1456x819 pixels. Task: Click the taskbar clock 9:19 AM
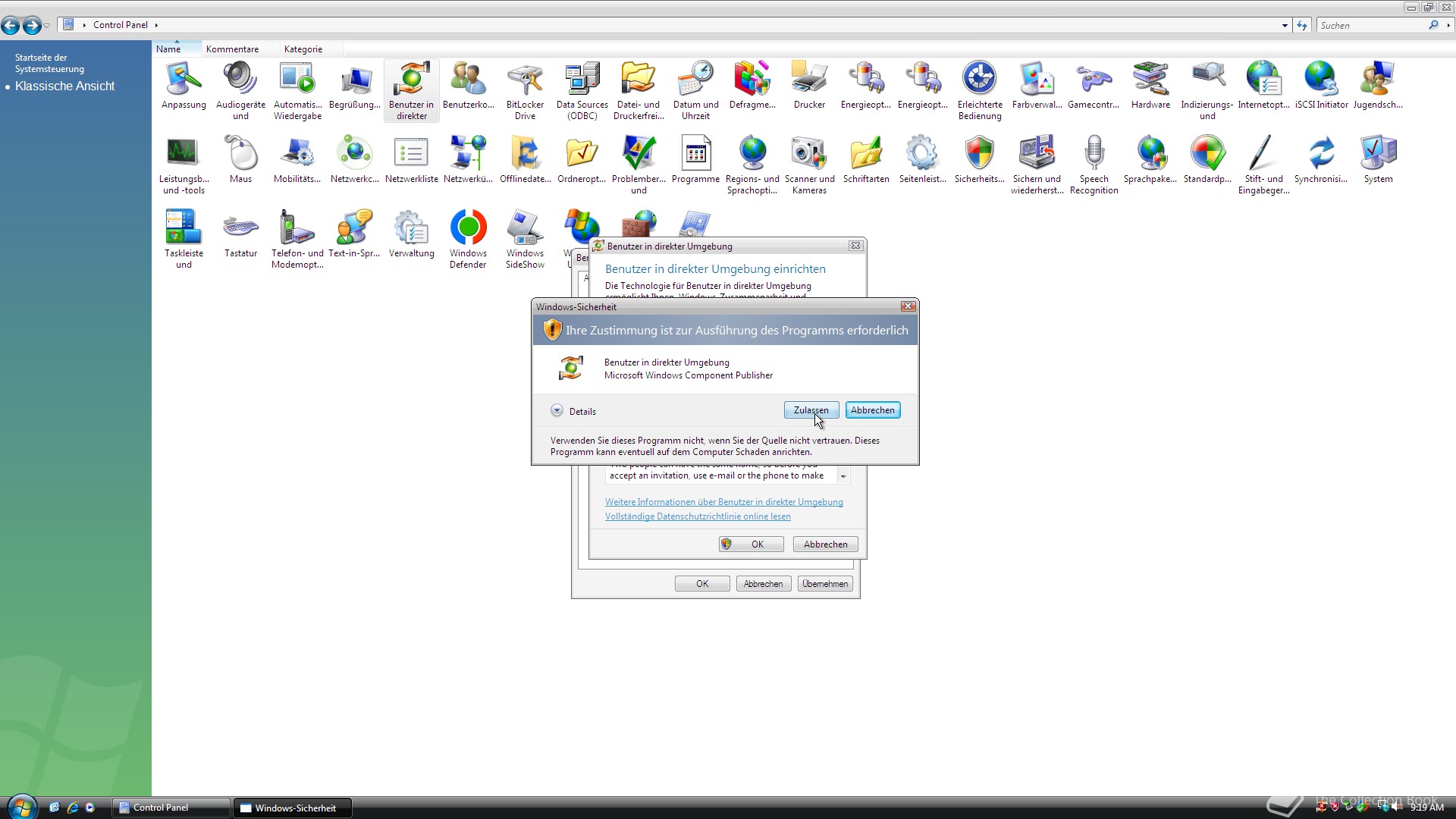pos(1426,808)
